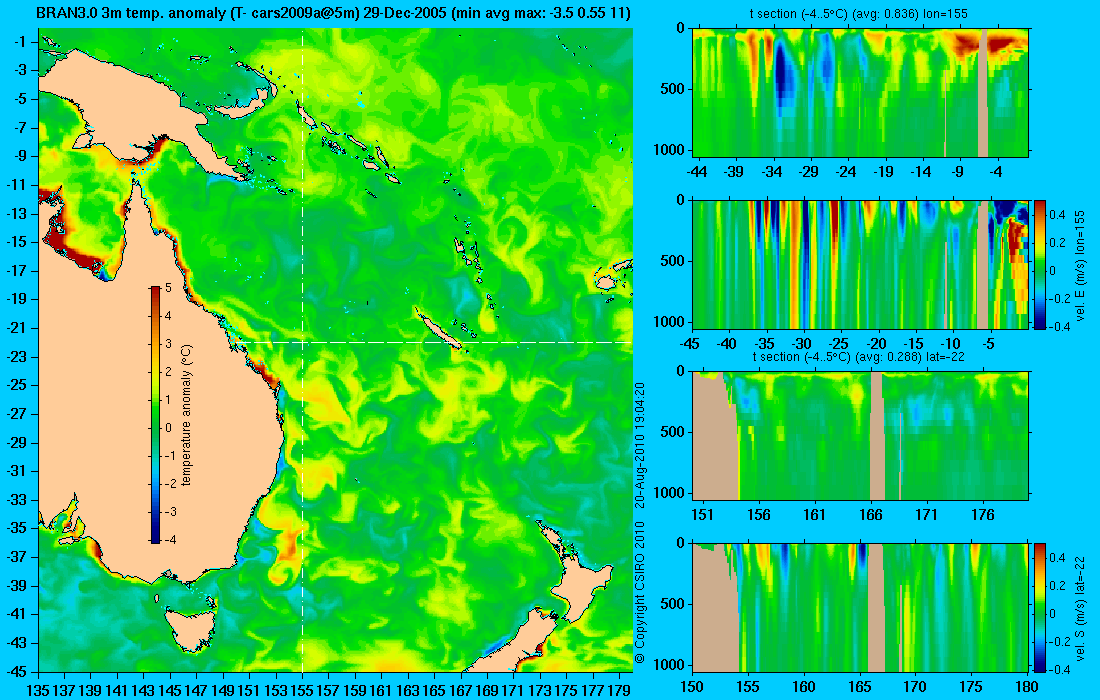Screen dimensions: 1100x700
Task: Click the '135' longitude label on the main map axis
Action: pyautogui.click(x=38, y=691)
